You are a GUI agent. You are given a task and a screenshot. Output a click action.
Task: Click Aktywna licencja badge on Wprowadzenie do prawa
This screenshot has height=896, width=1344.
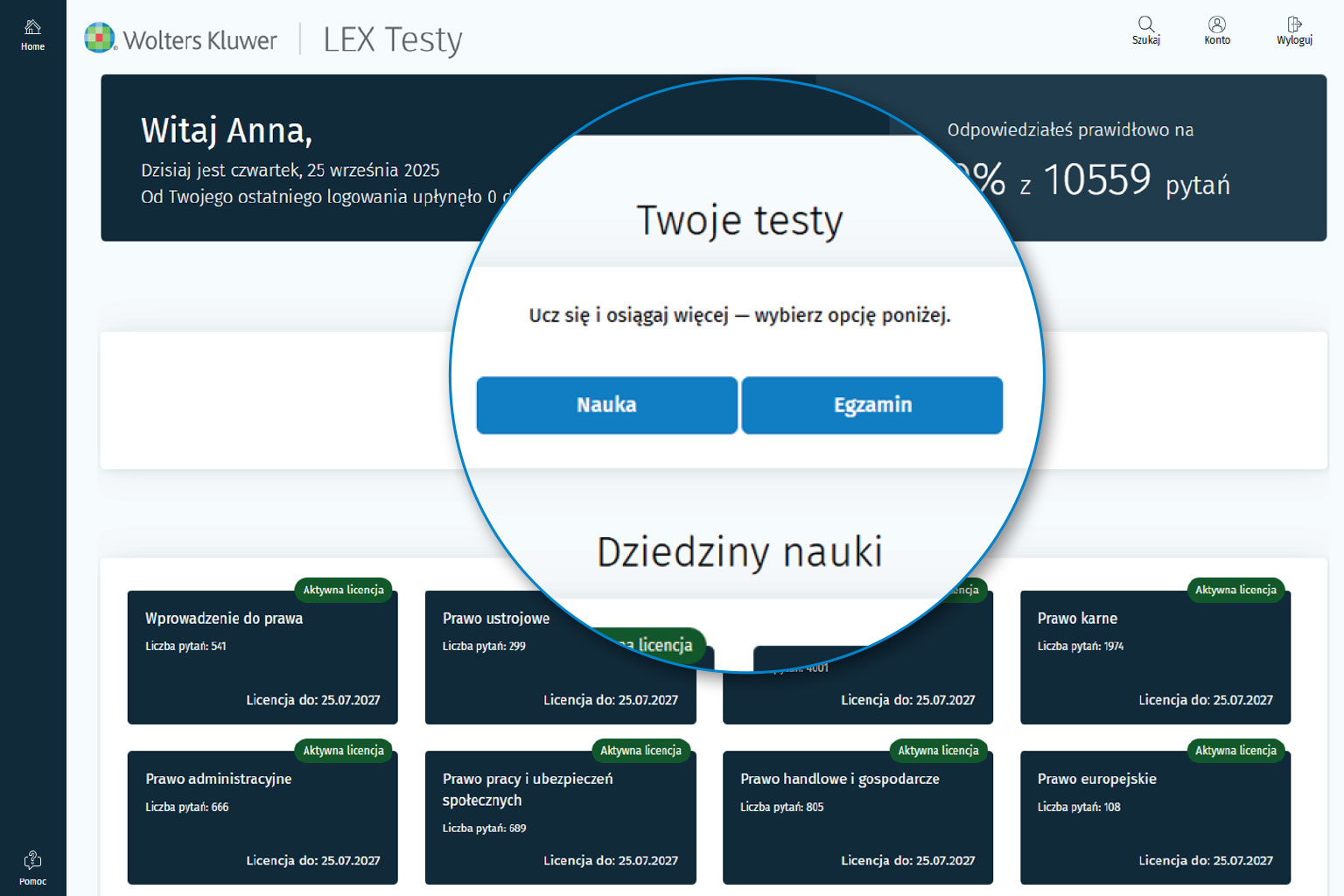coord(343,590)
